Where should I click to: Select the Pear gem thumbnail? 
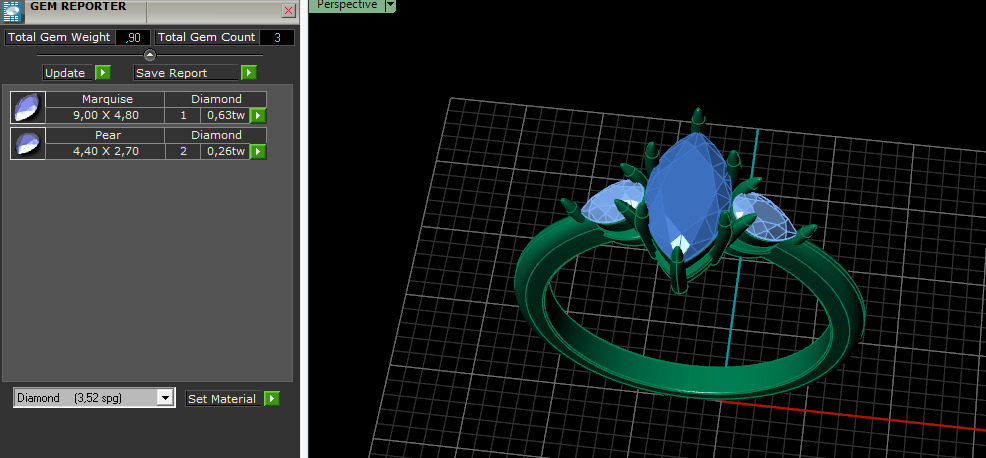coord(28,143)
